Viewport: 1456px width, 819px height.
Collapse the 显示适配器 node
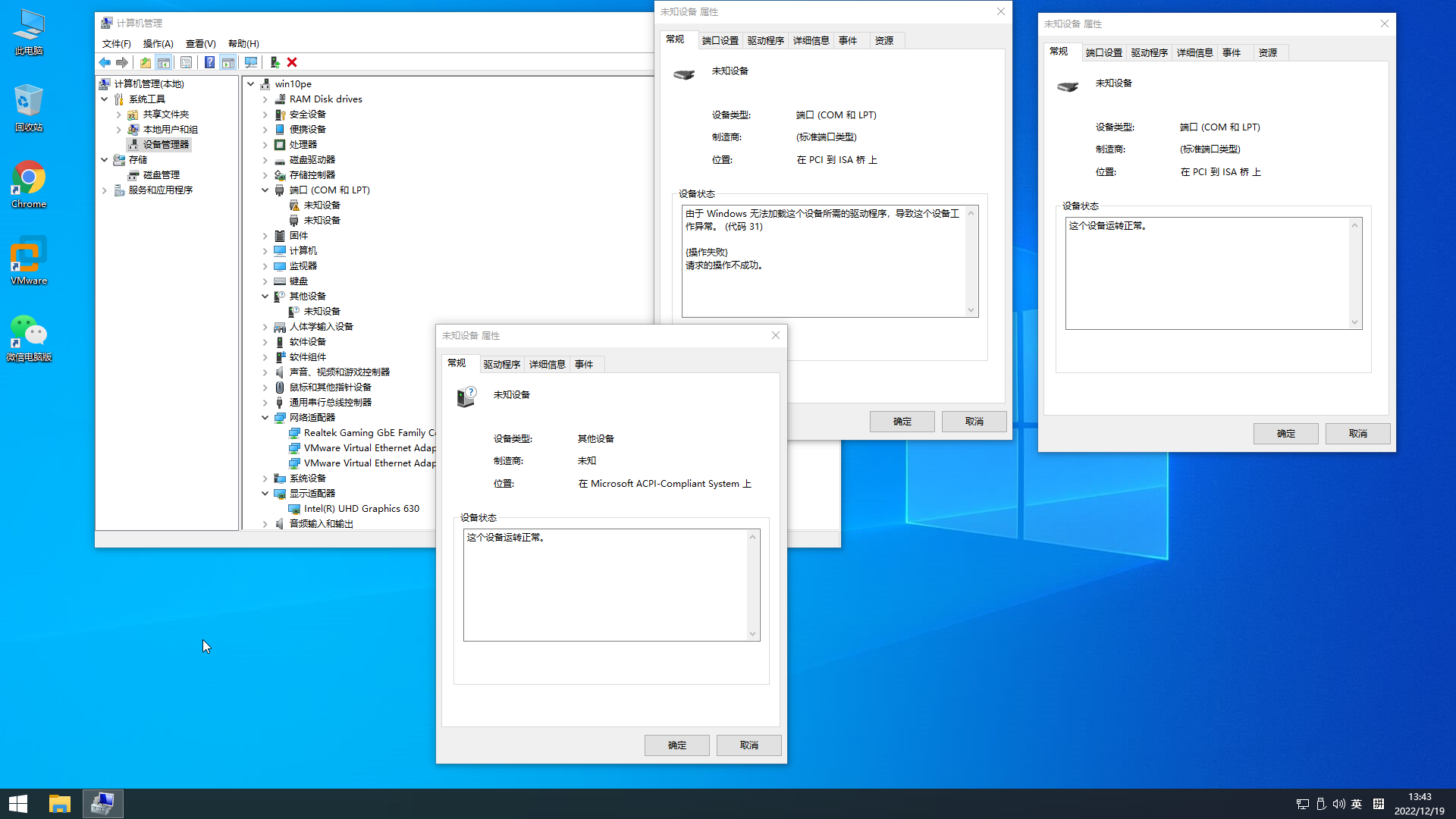tap(265, 494)
